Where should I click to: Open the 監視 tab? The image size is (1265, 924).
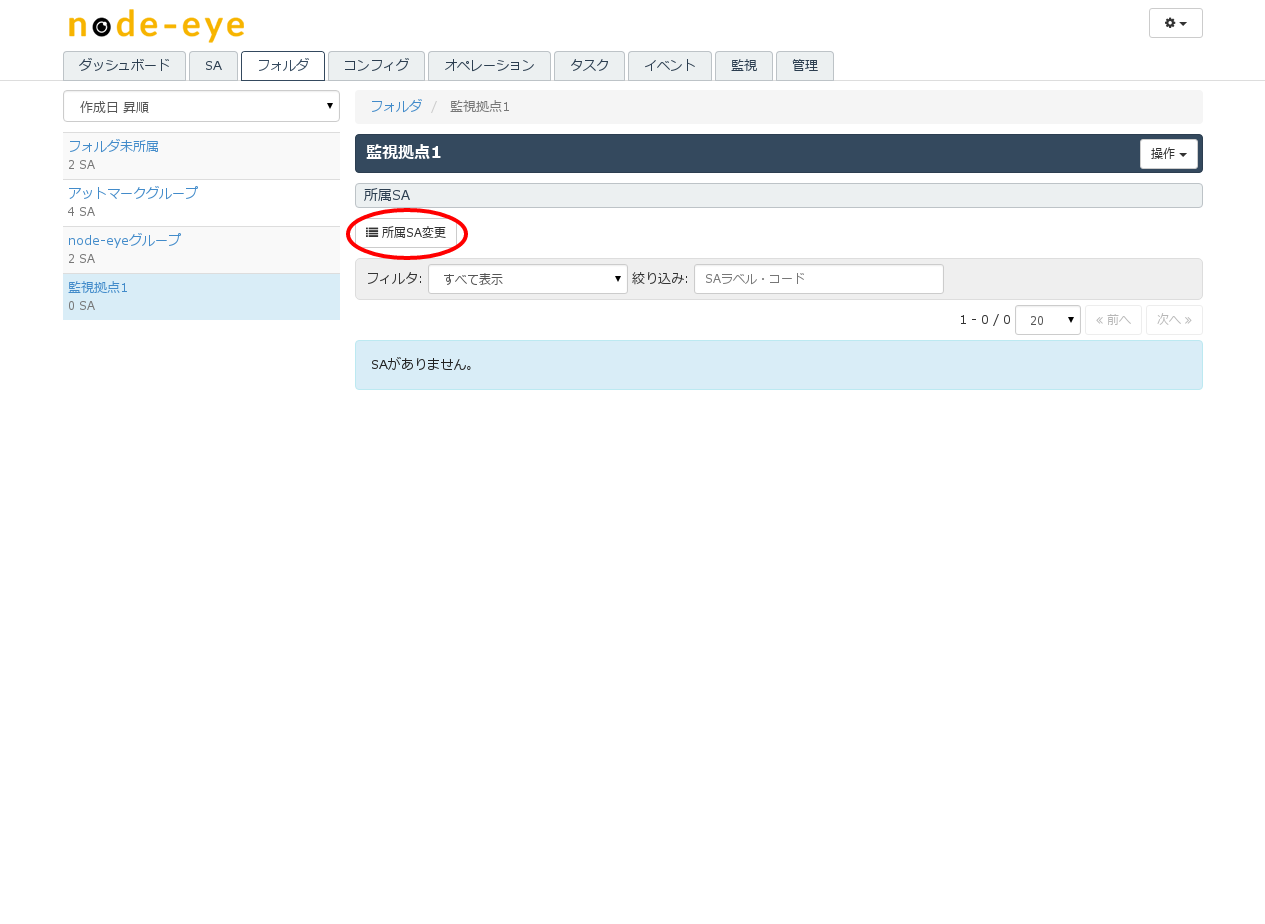point(744,65)
